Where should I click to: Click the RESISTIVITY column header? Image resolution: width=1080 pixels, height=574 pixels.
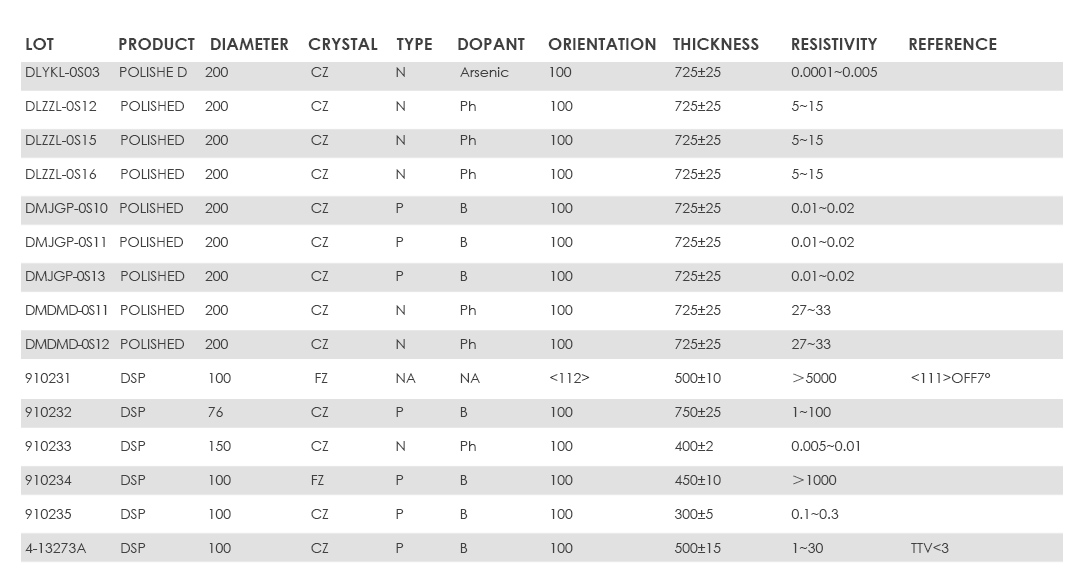833,44
